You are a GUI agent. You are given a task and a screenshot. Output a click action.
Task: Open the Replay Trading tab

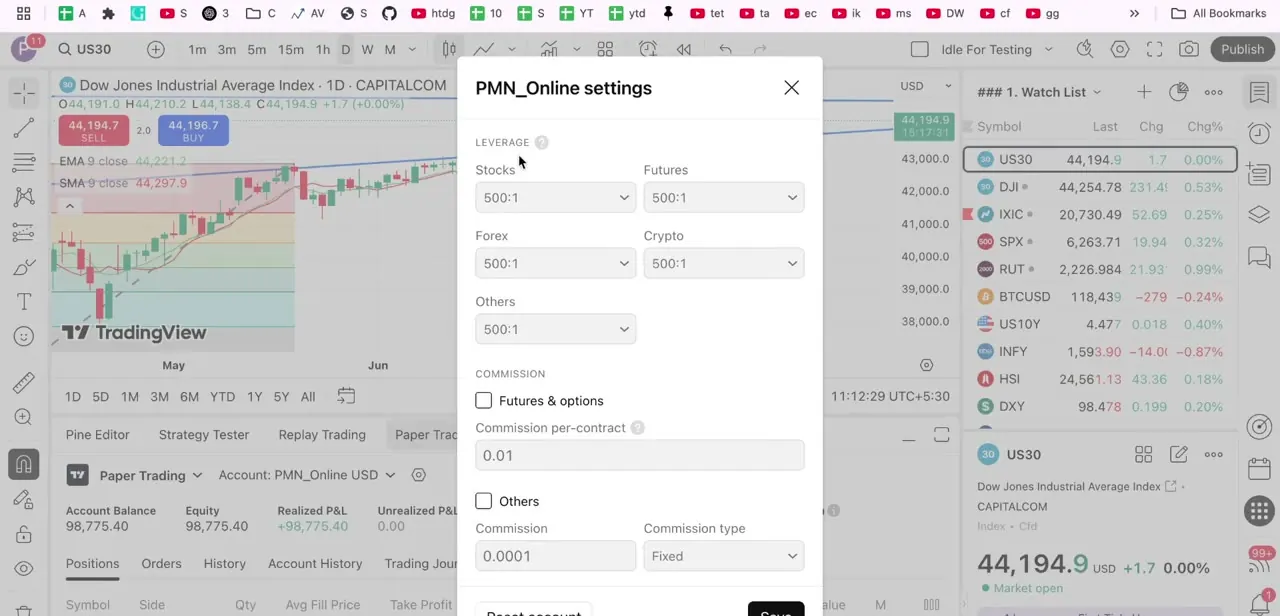(322, 435)
